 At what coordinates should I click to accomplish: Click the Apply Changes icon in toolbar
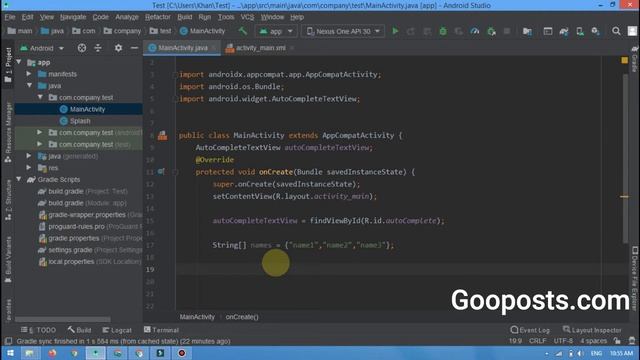point(411,31)
